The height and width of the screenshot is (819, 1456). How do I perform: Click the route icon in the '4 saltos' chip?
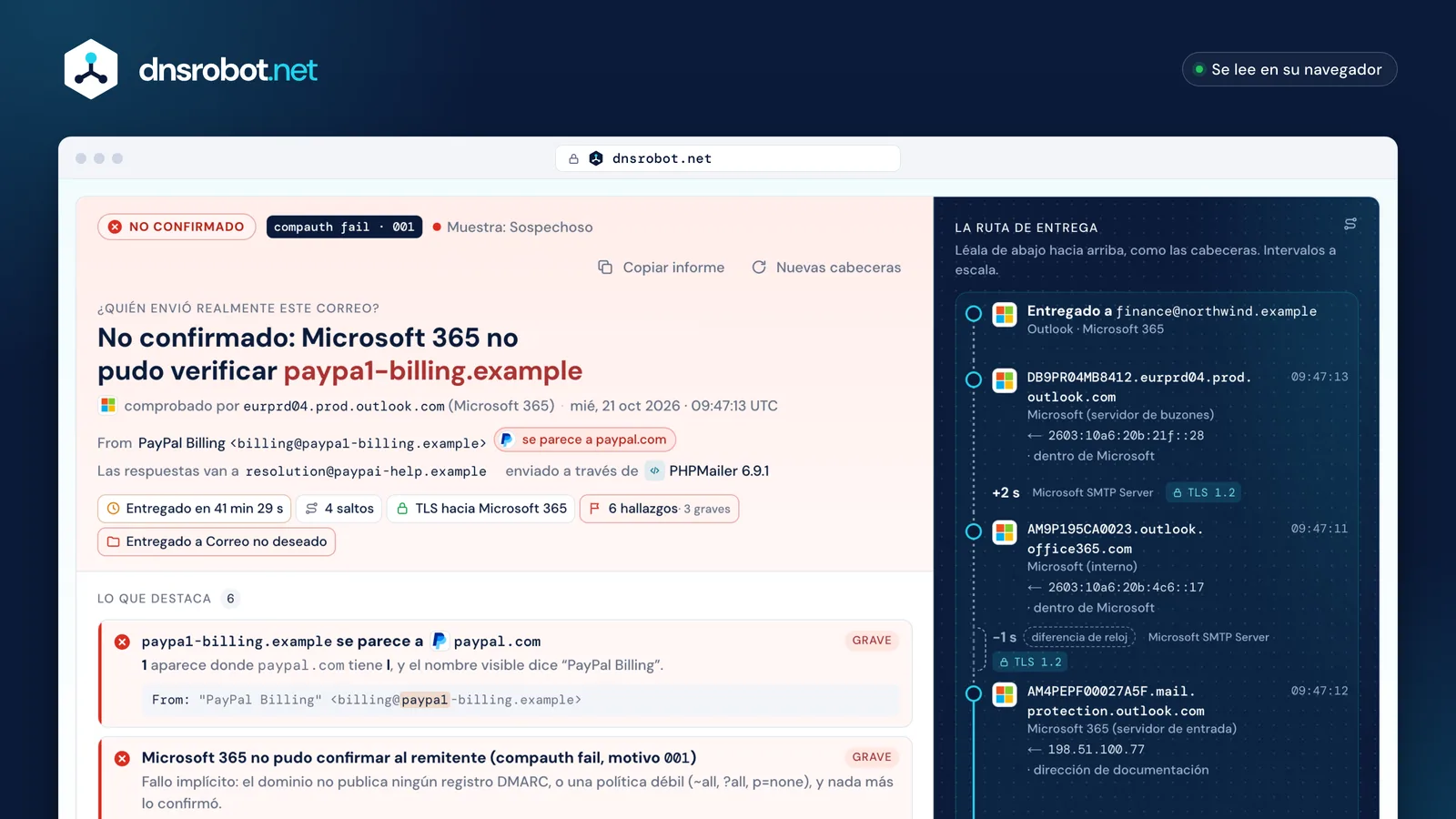point(312,509)
